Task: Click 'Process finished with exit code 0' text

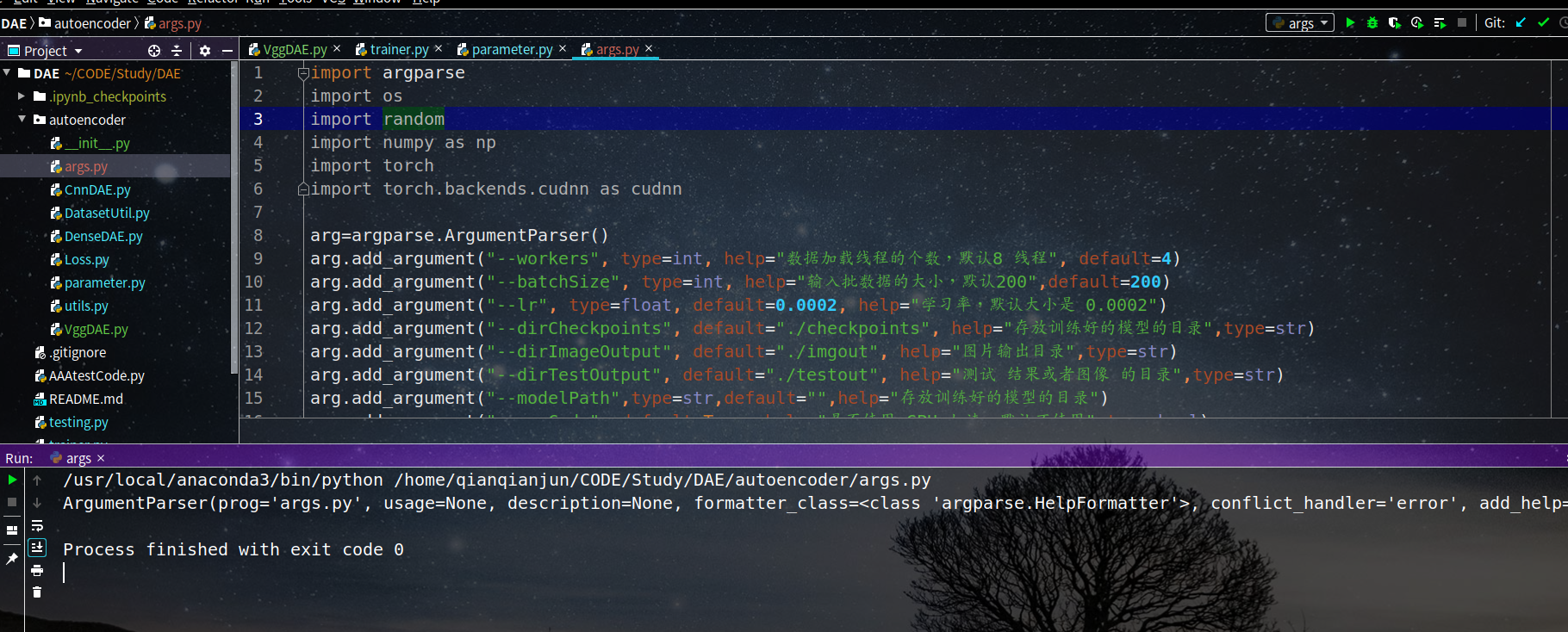Action: pyautogui.click(x=233, y=549)
